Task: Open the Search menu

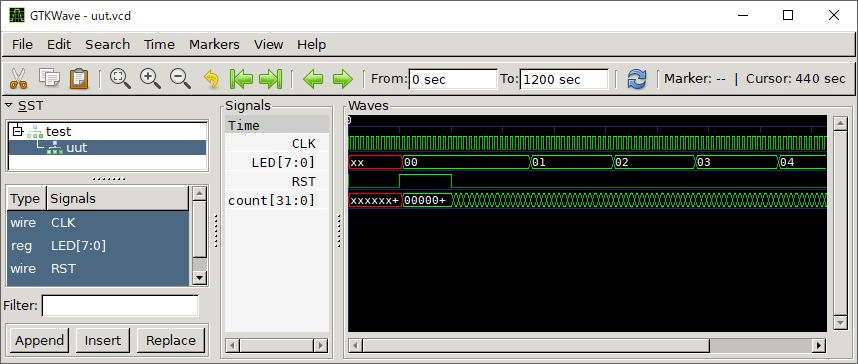Action: (107, 44)
